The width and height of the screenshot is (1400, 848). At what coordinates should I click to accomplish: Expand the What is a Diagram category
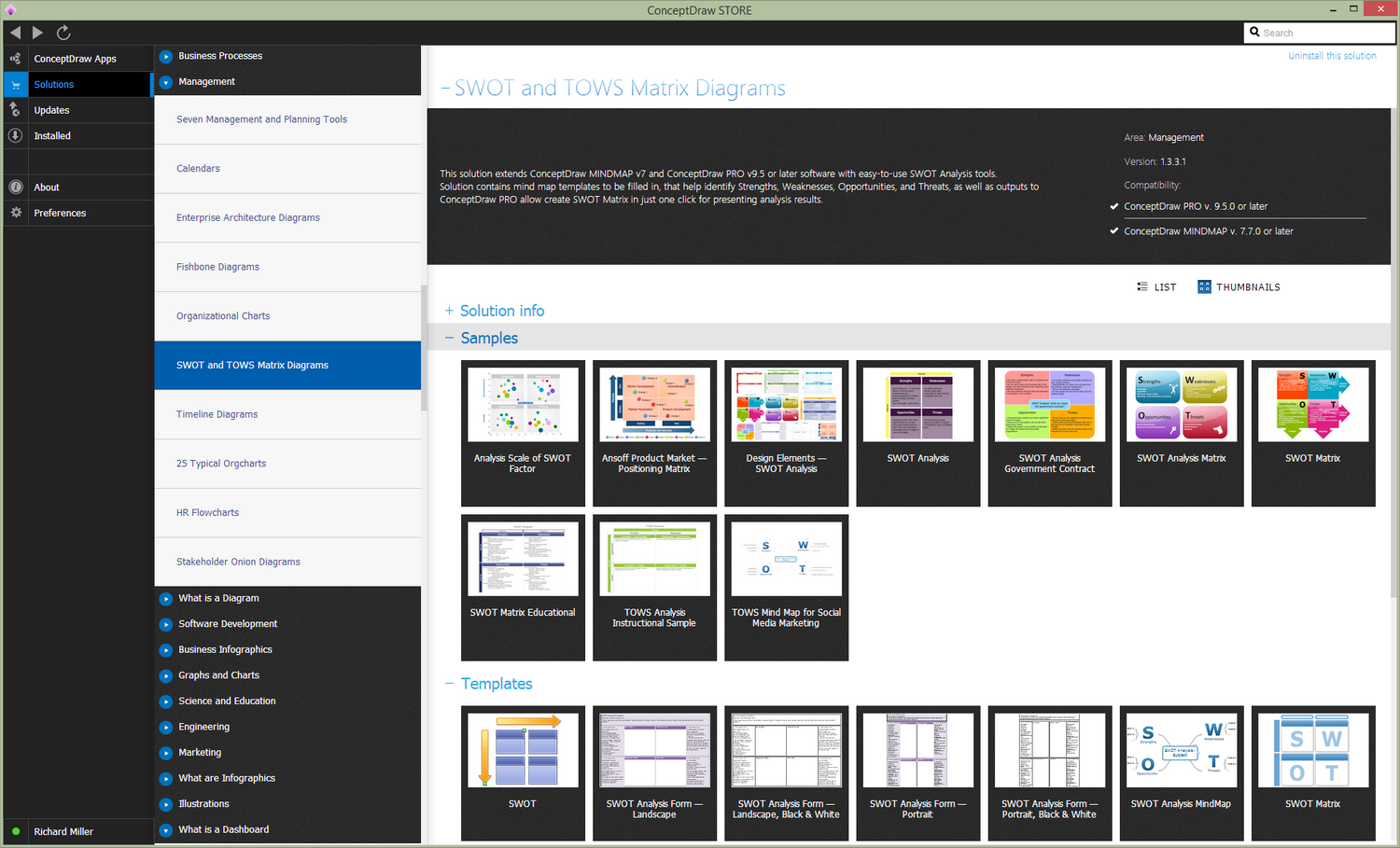166,599
